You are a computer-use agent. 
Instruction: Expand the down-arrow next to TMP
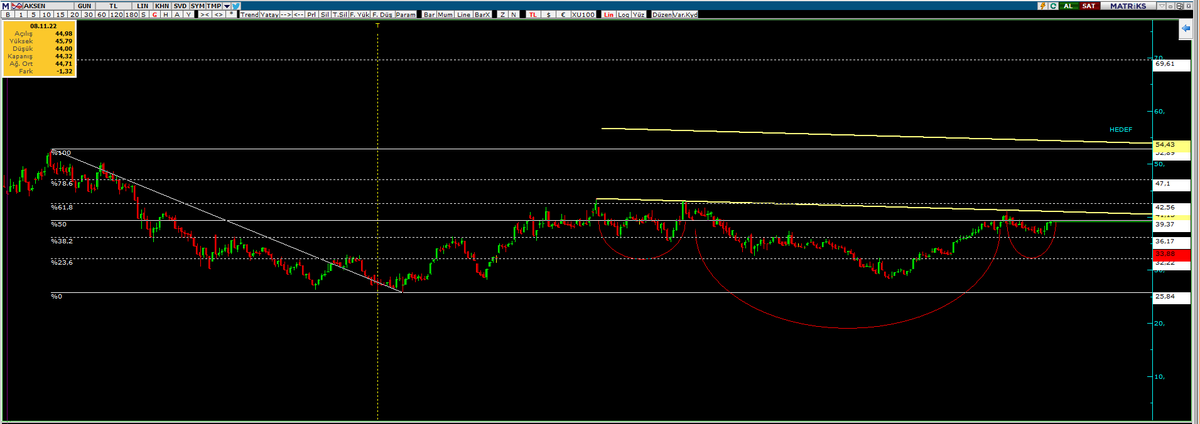(227, 6)
